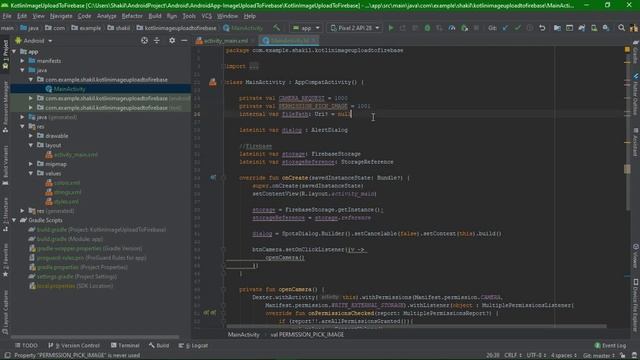
Task: Open the Project Structure toolbar icon
Action: (557, 28)
